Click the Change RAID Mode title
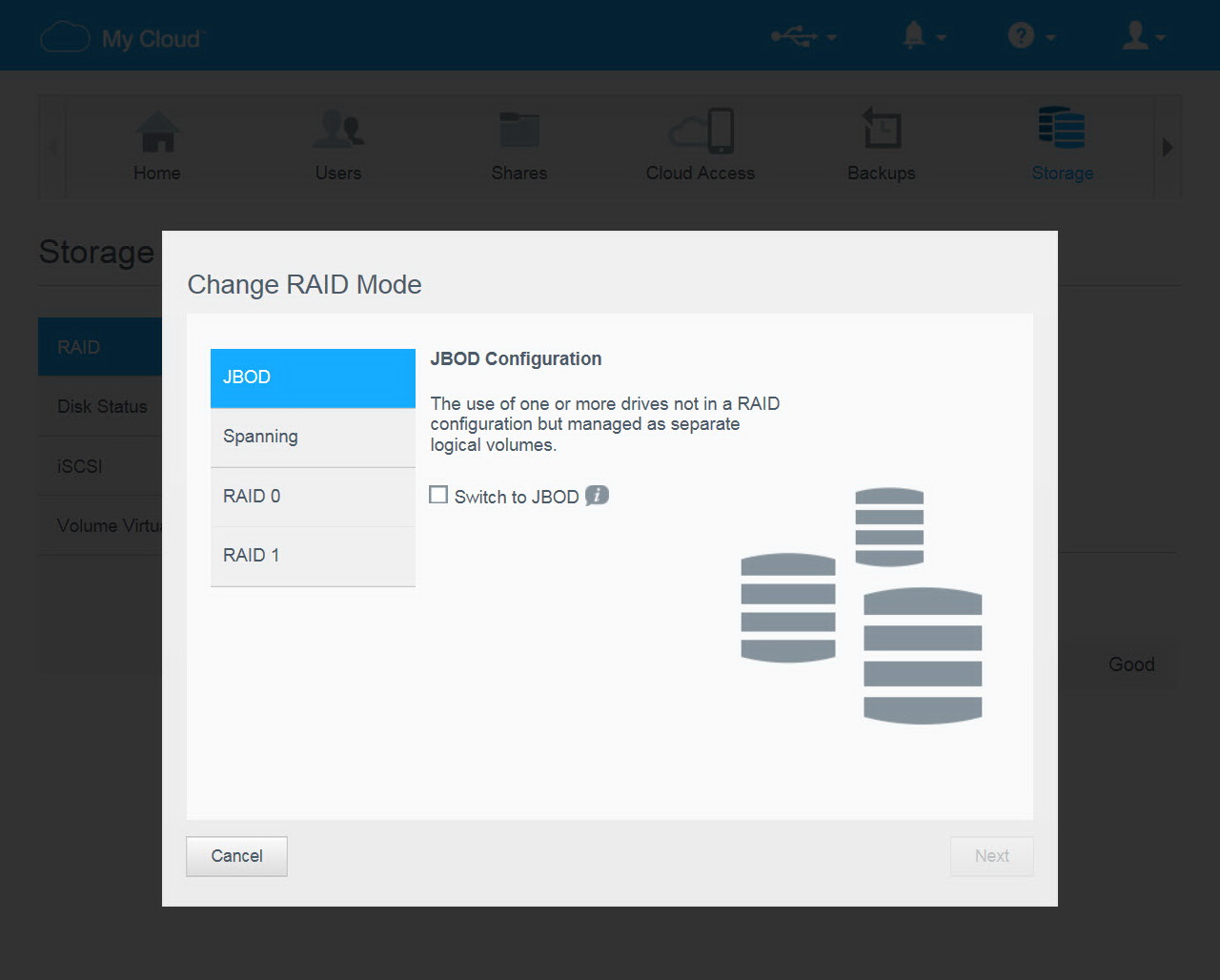The width and height of the screenshot is (1220, 980). (x=304, y=284)
